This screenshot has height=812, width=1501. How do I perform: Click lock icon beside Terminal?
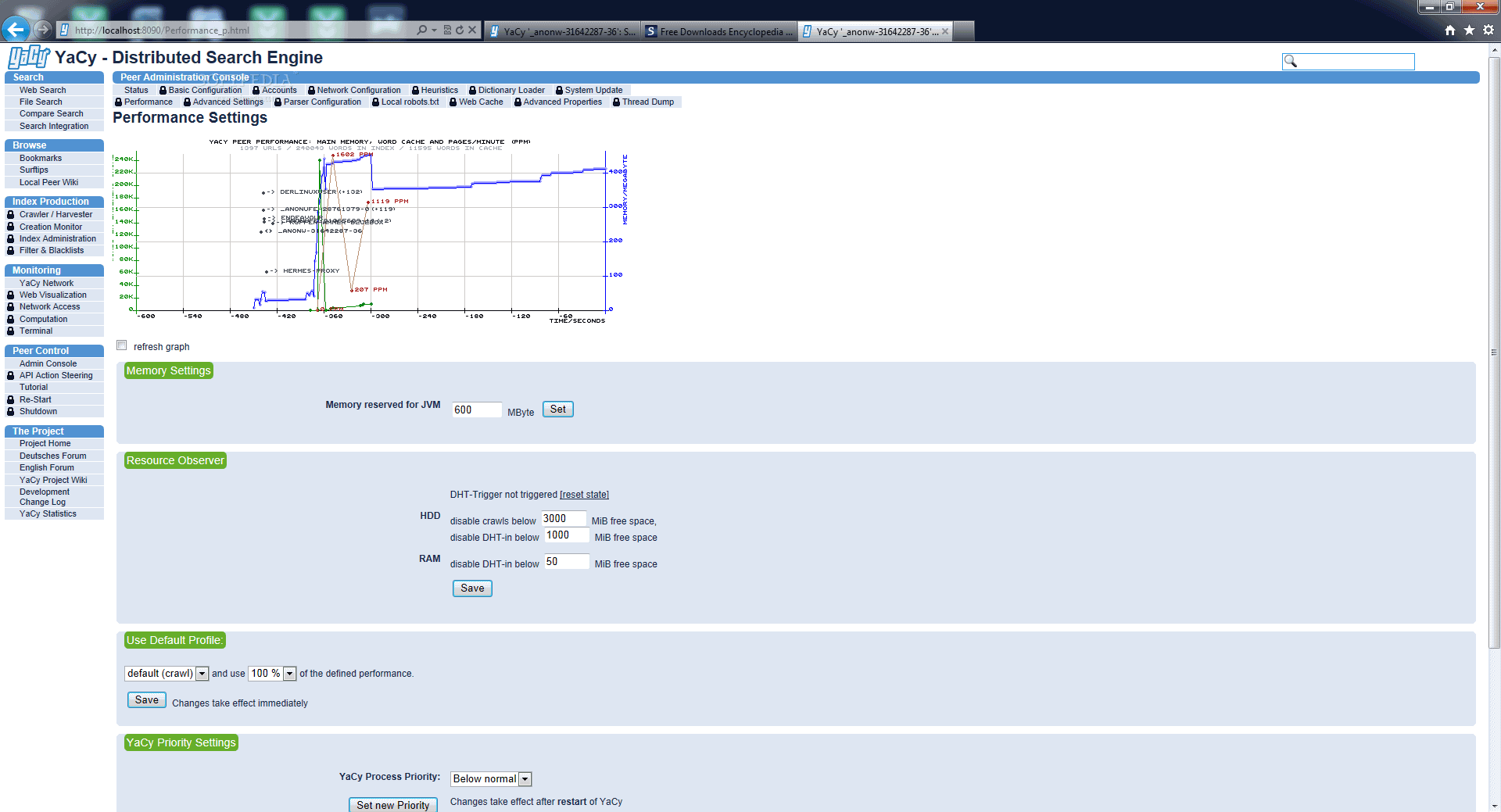click(11, 331)
